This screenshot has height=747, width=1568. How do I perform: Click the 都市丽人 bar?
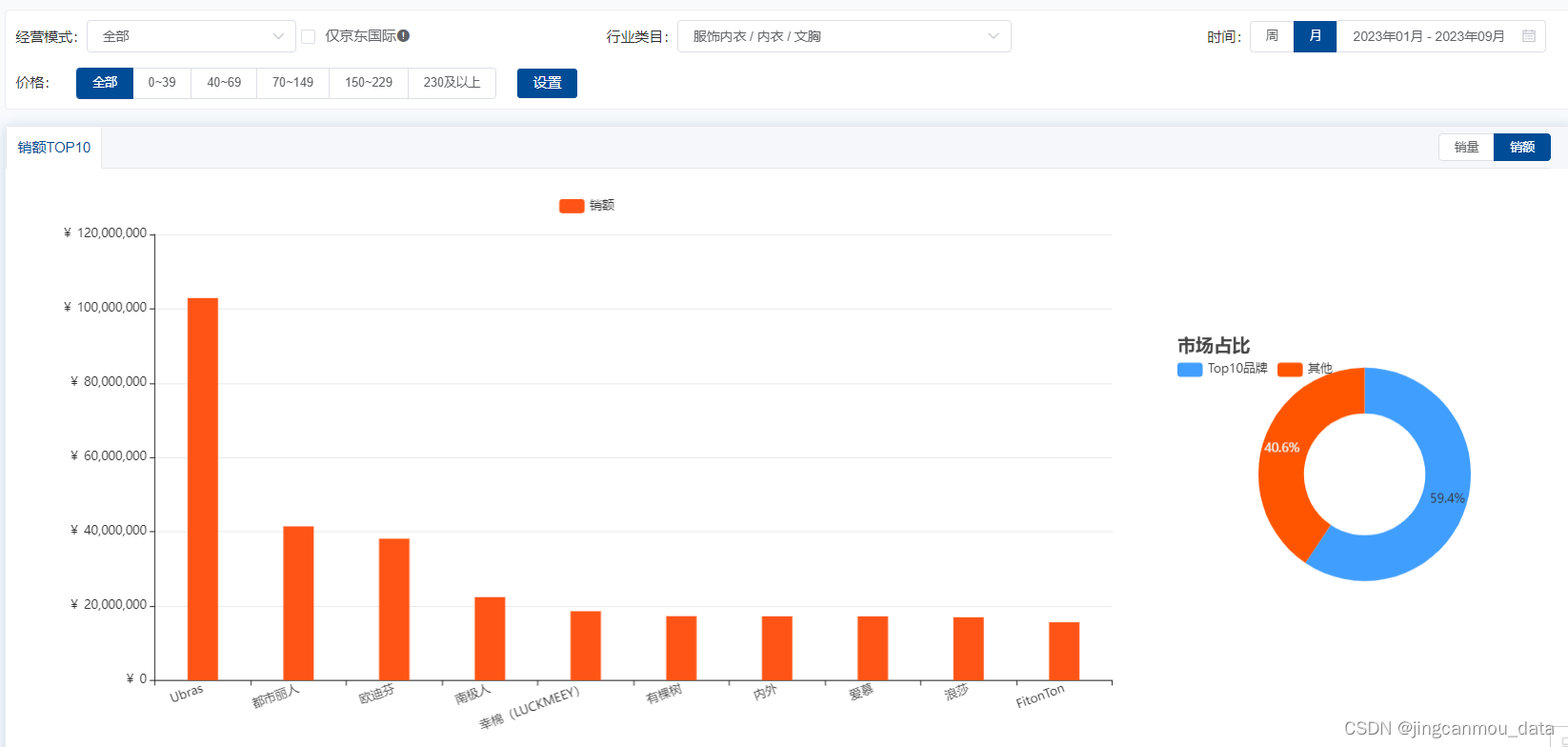298,603
